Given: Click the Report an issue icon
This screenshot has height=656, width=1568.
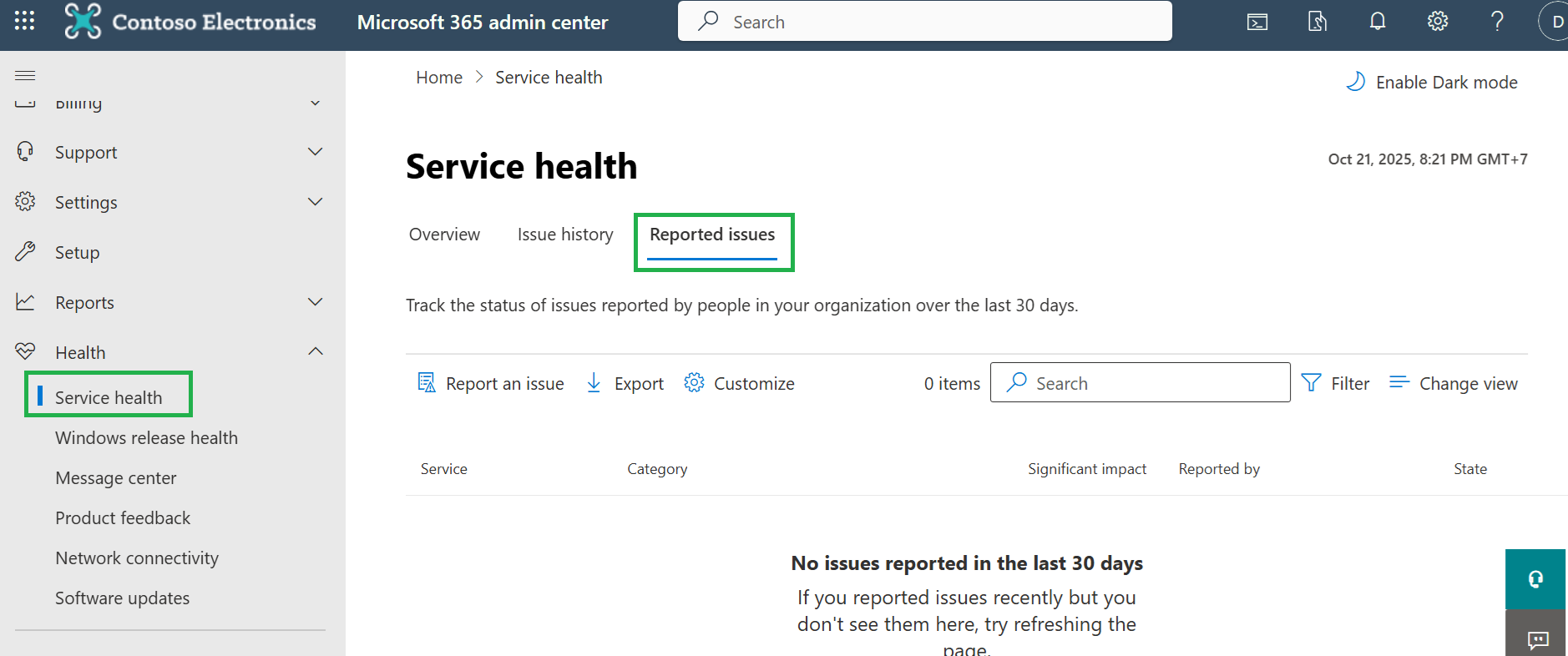Looking at the screenshot, I should [427, 383].
